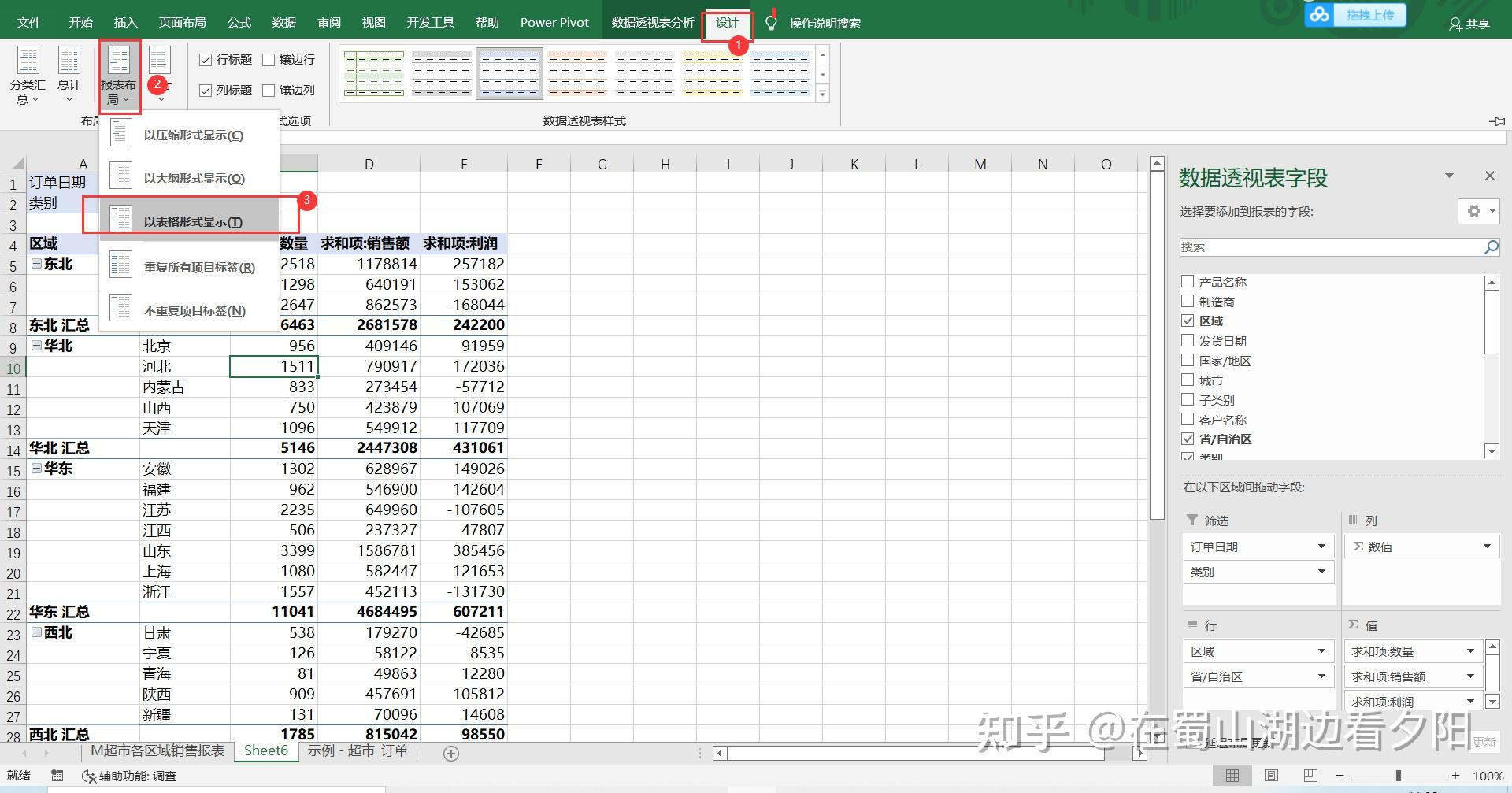Switch to Page Break Preview icon
The width and height of the screenshot is (1512, 793).
(1310, 776)
